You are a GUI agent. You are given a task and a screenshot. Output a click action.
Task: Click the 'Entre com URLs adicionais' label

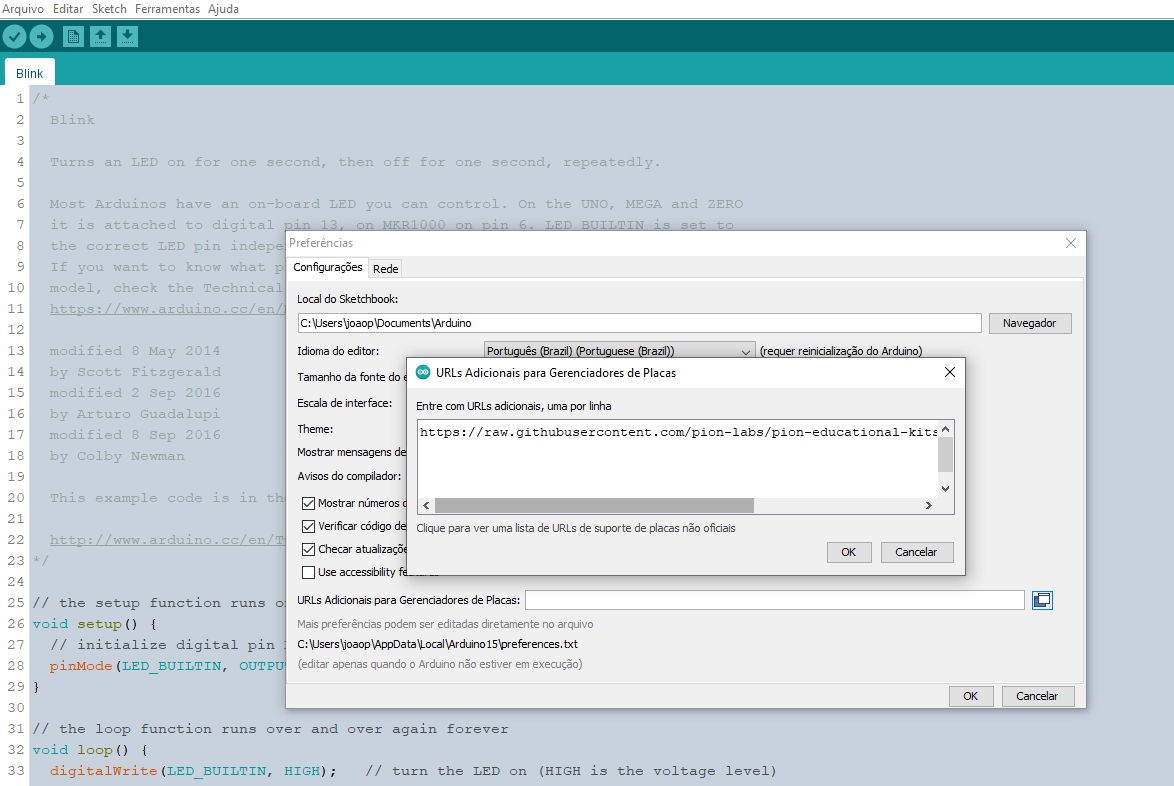[x=514, y=406]
